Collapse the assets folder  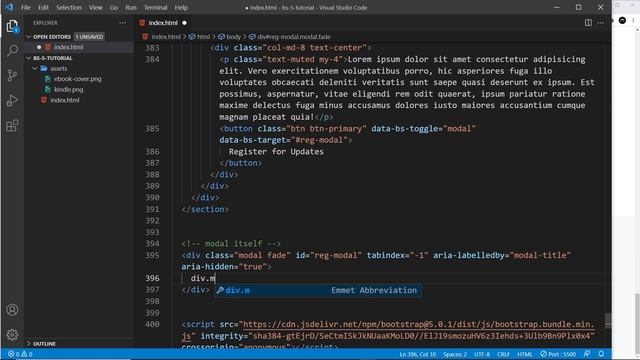coord(59,69)
